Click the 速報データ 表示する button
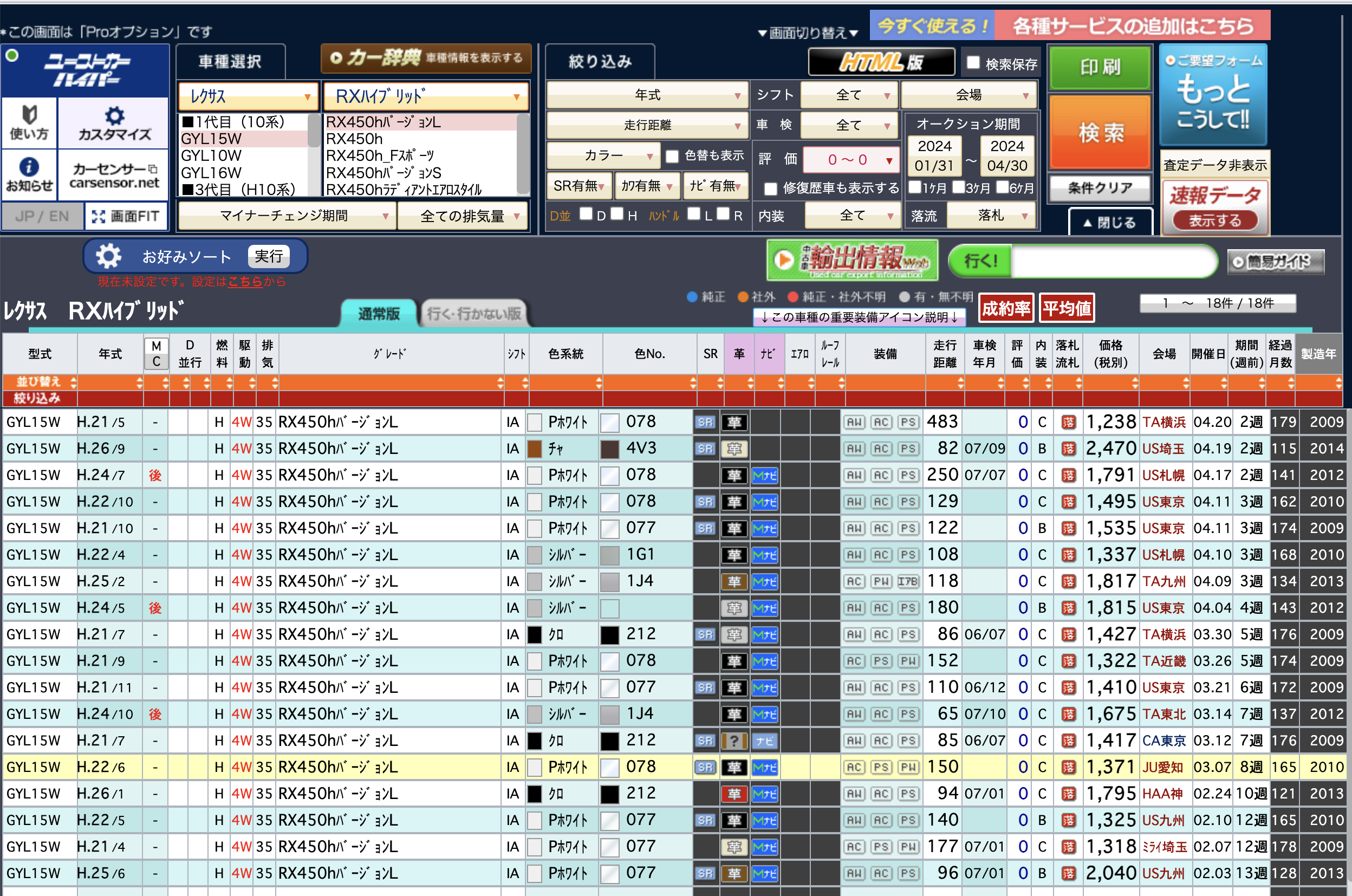Screen dimensions: 1352x896 [1215, 220]
